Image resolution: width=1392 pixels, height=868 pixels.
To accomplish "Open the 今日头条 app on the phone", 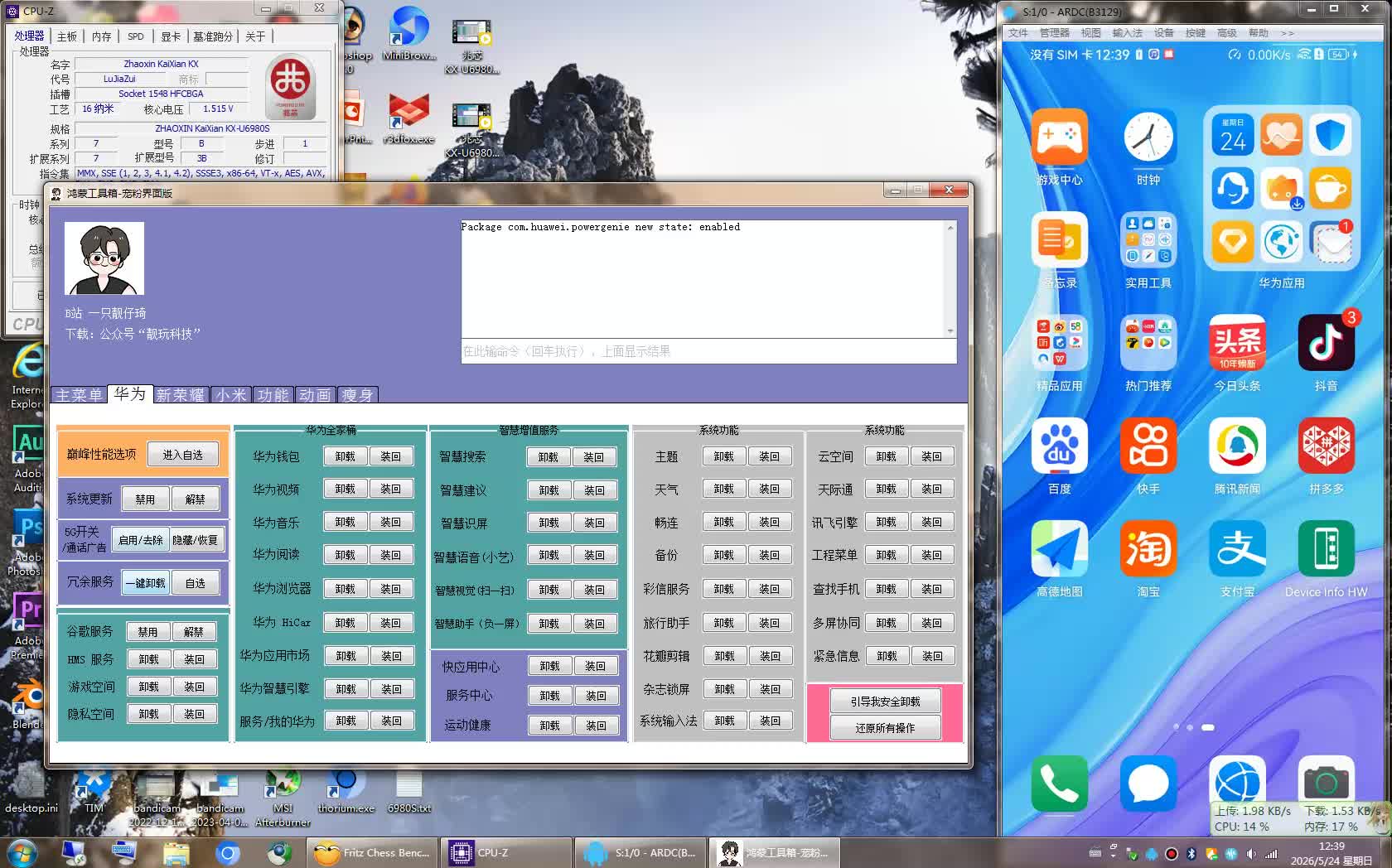I will point(1237,342).
